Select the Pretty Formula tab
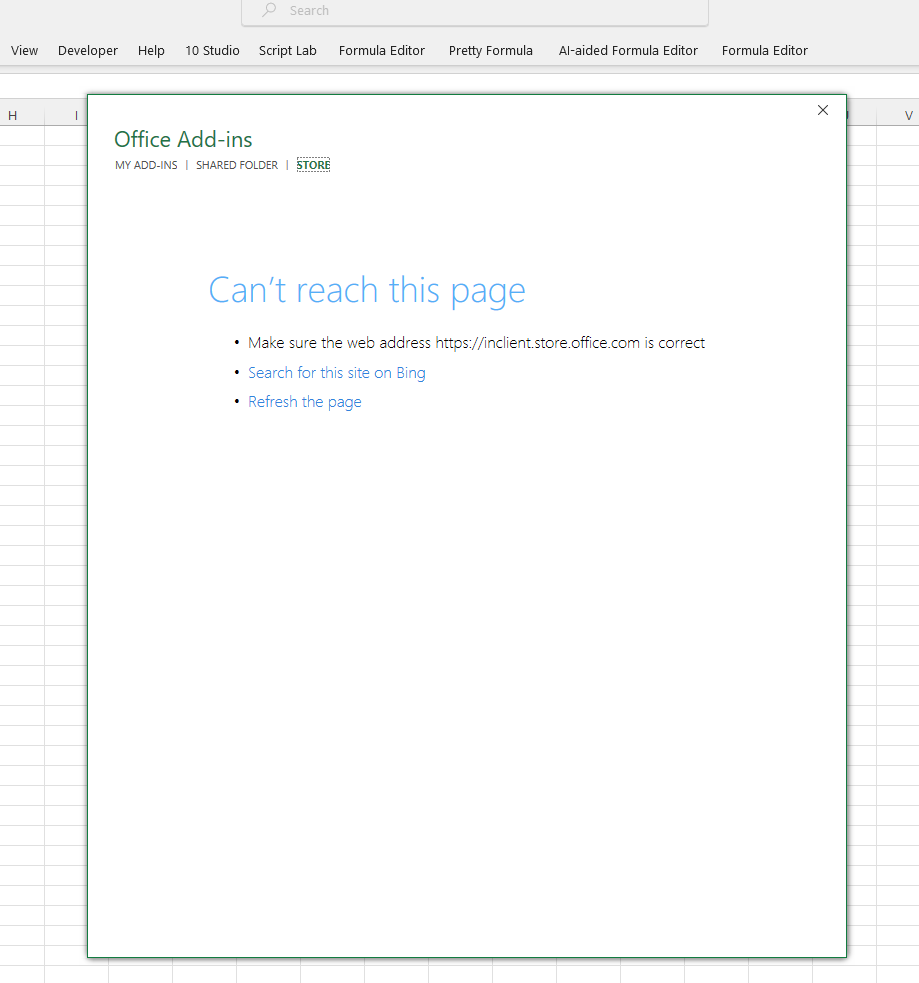The width and height of the screenshot is (919, 983). pos(490,50)
